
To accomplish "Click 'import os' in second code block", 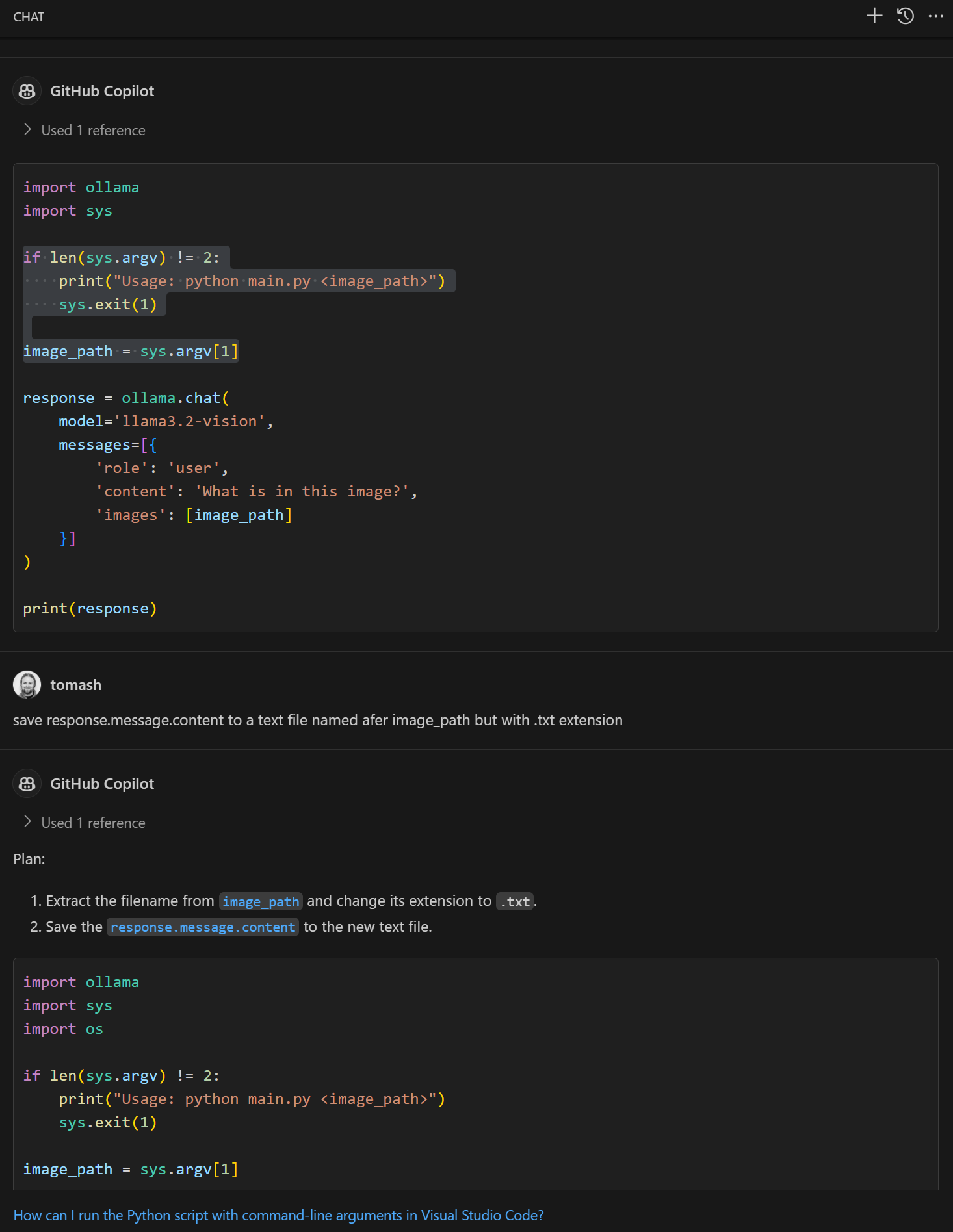I will pos(63,1029).
